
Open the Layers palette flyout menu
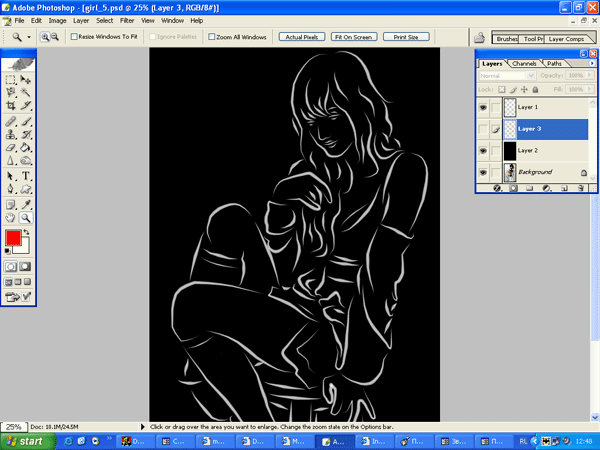pos(592,63)
